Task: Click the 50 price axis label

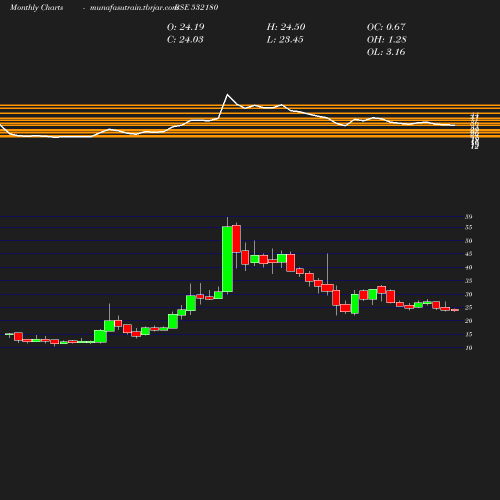Action: coord(469,241)
